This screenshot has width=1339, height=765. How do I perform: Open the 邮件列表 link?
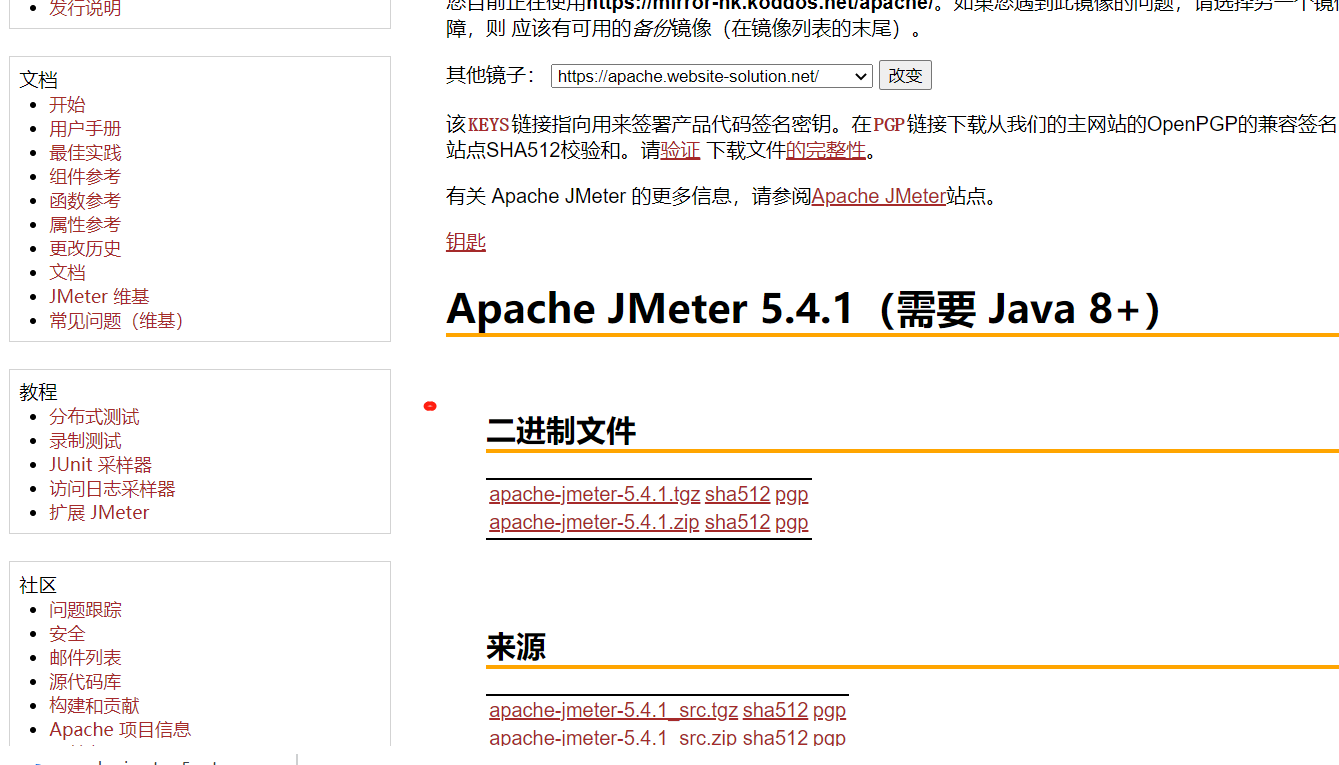pos(85,657)
